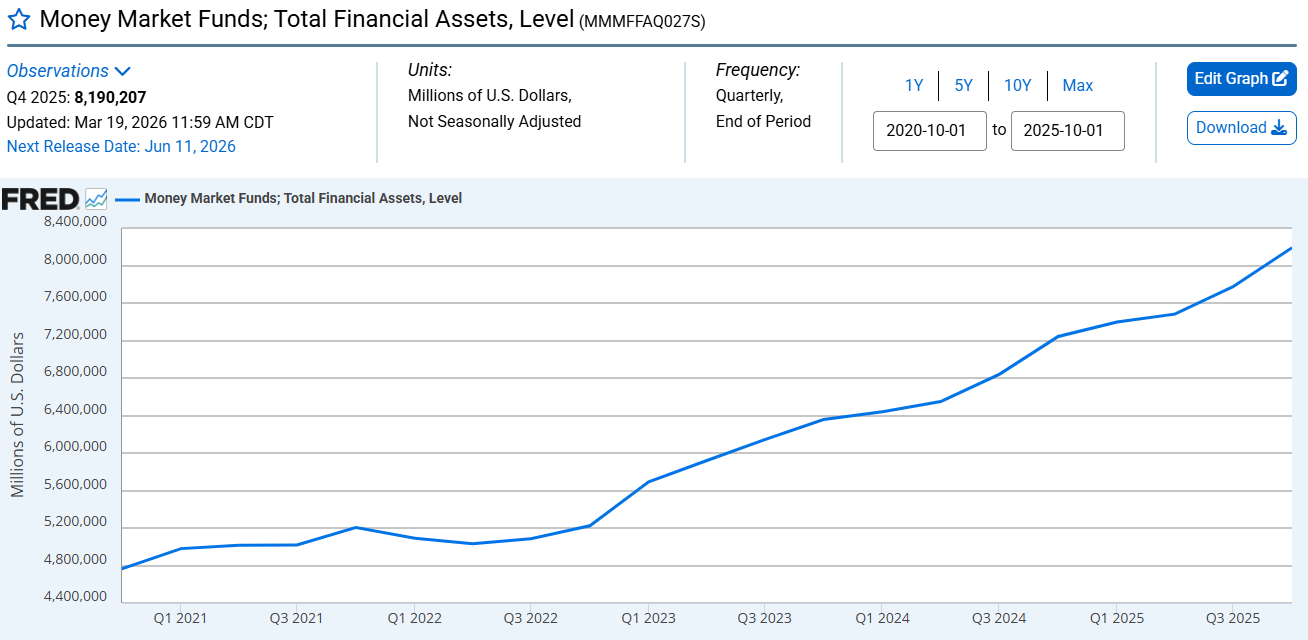Switch to the Max range view

[x=1077, y=85]
